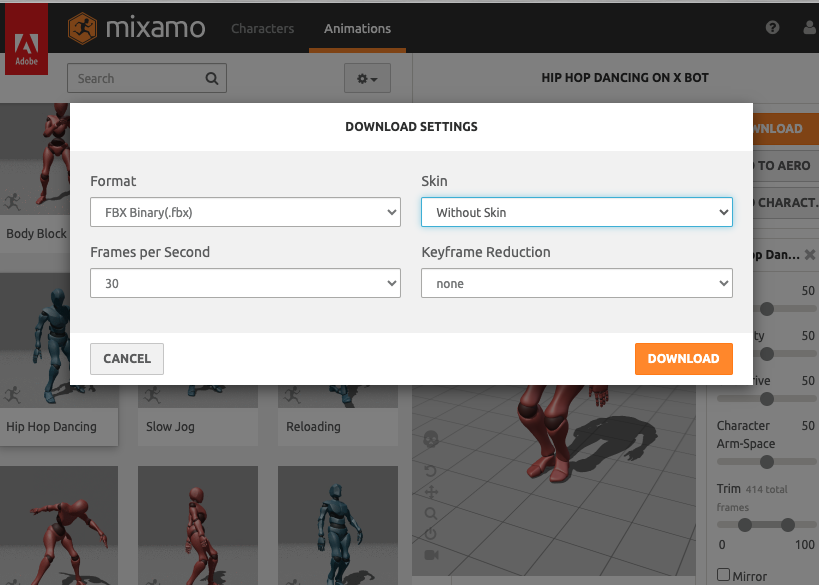
Task: Click running-figure icon on Hip Hop Dancing thumbnail
Action: tap(13, 394)
